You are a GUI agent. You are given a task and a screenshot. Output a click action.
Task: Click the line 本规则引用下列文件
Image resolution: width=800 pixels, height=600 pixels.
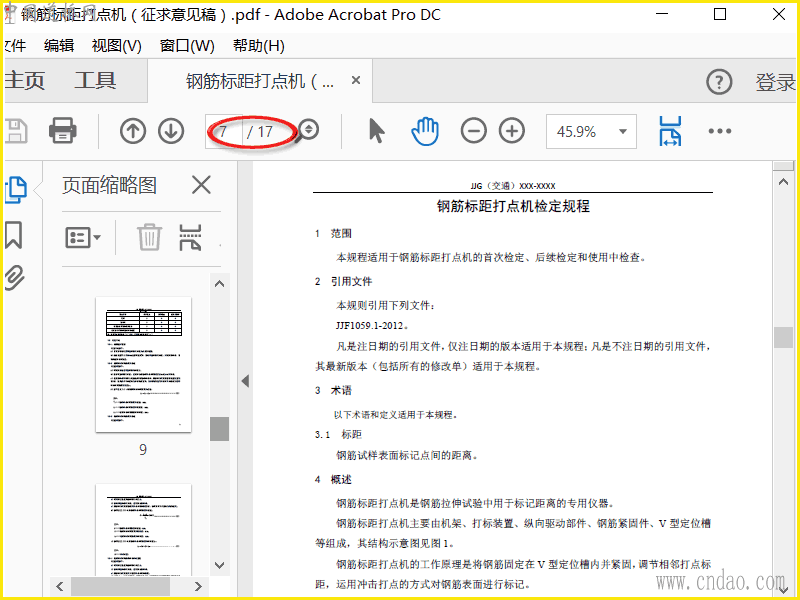[386, 306]
